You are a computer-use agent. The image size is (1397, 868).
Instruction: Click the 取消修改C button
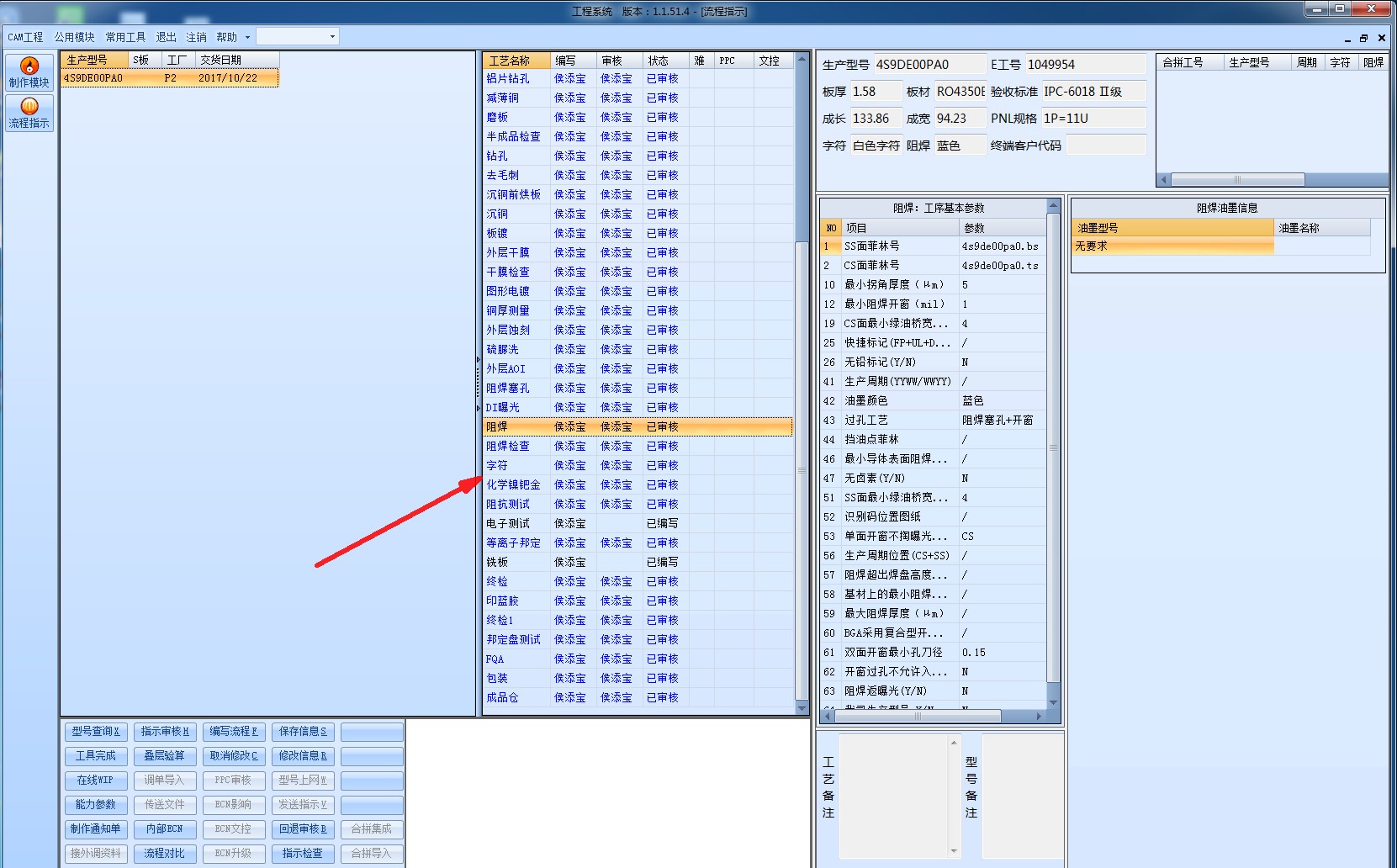pos(234,756)
